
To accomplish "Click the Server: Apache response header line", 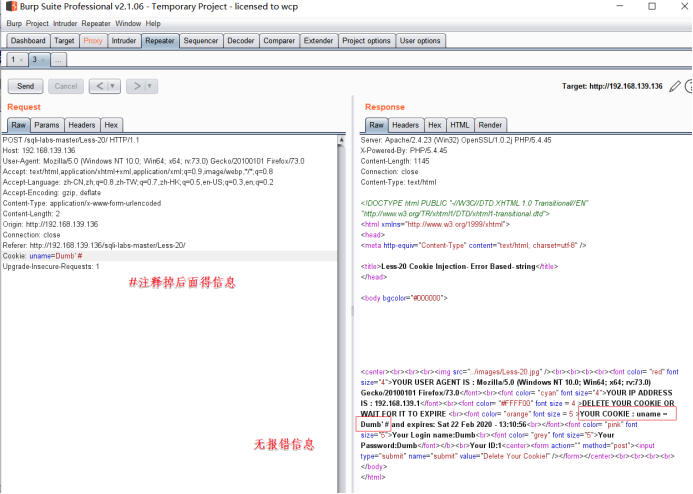I will pos(456,140).
